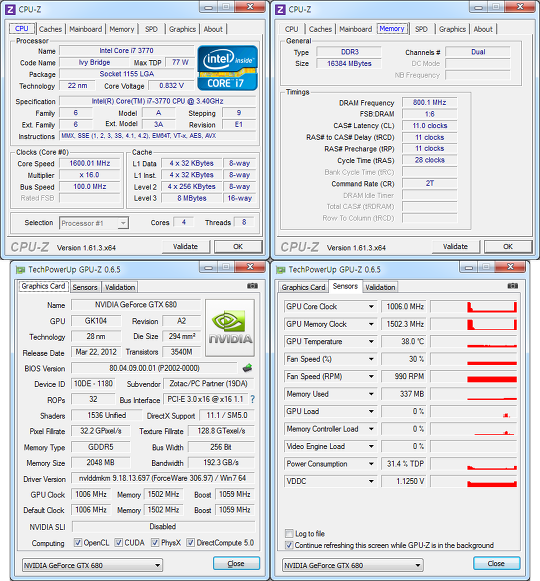Expand the Power Consumption sensor dropdown
540x581 pixels.
[371, 464]
